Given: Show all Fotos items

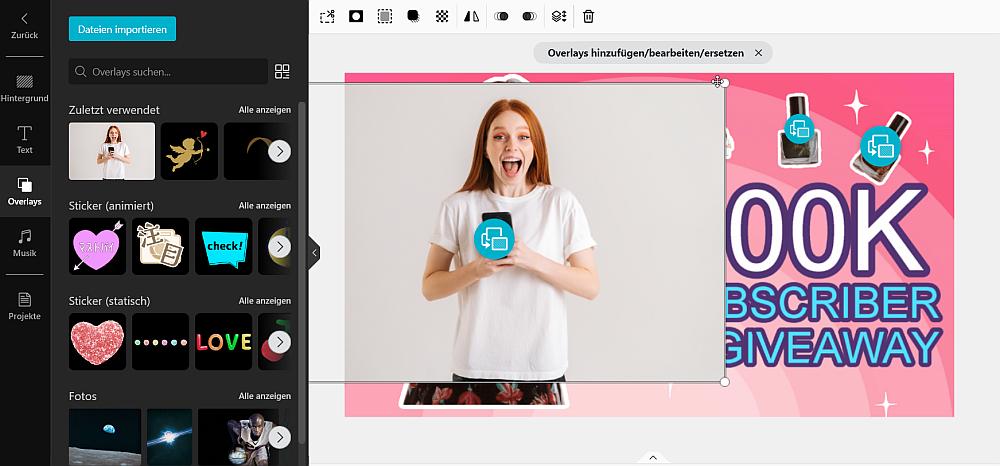Looking at the screenshot, I should (265, 396).
